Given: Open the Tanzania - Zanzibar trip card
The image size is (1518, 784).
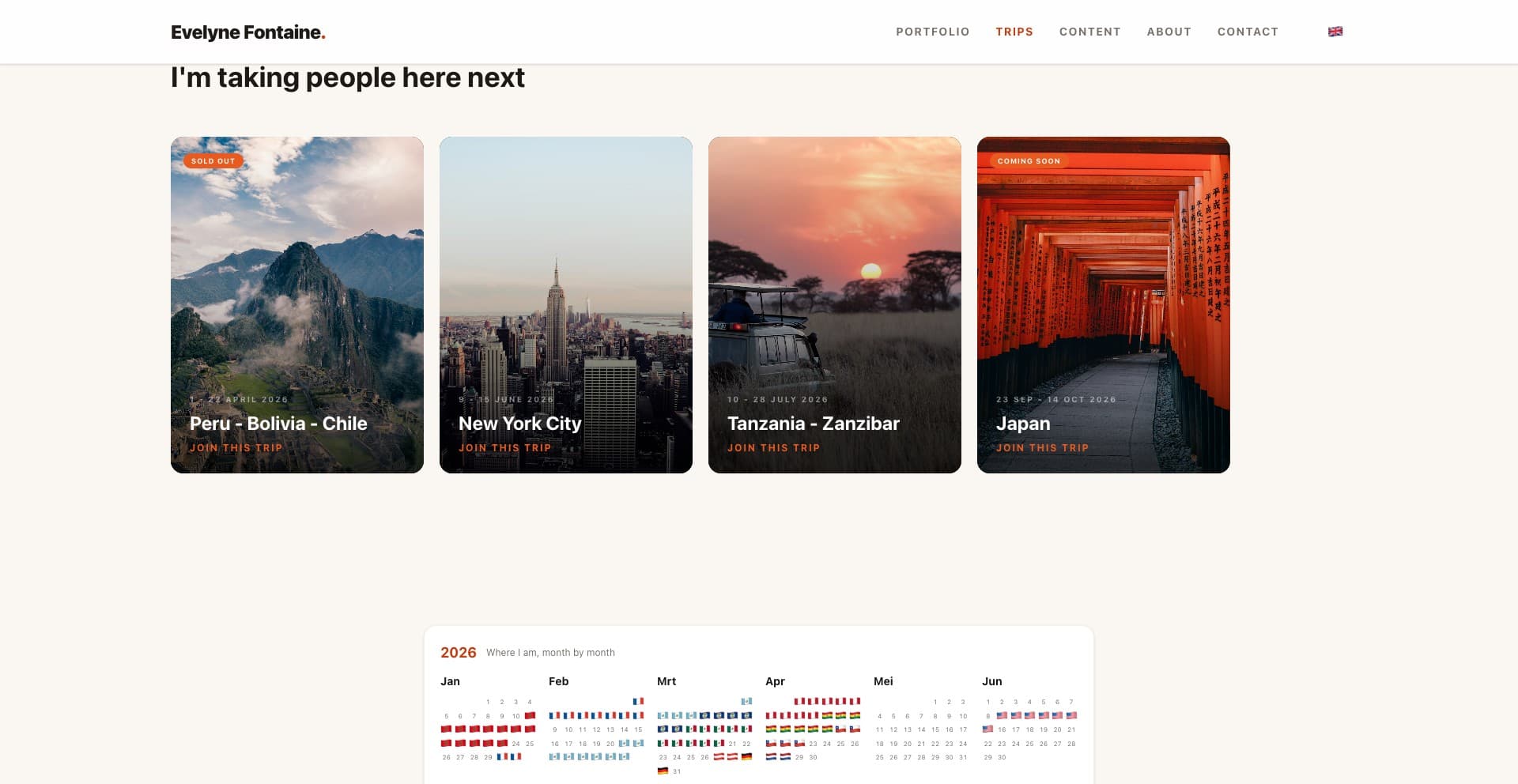Looking at the screenshot, I should (x=834, y=305).
